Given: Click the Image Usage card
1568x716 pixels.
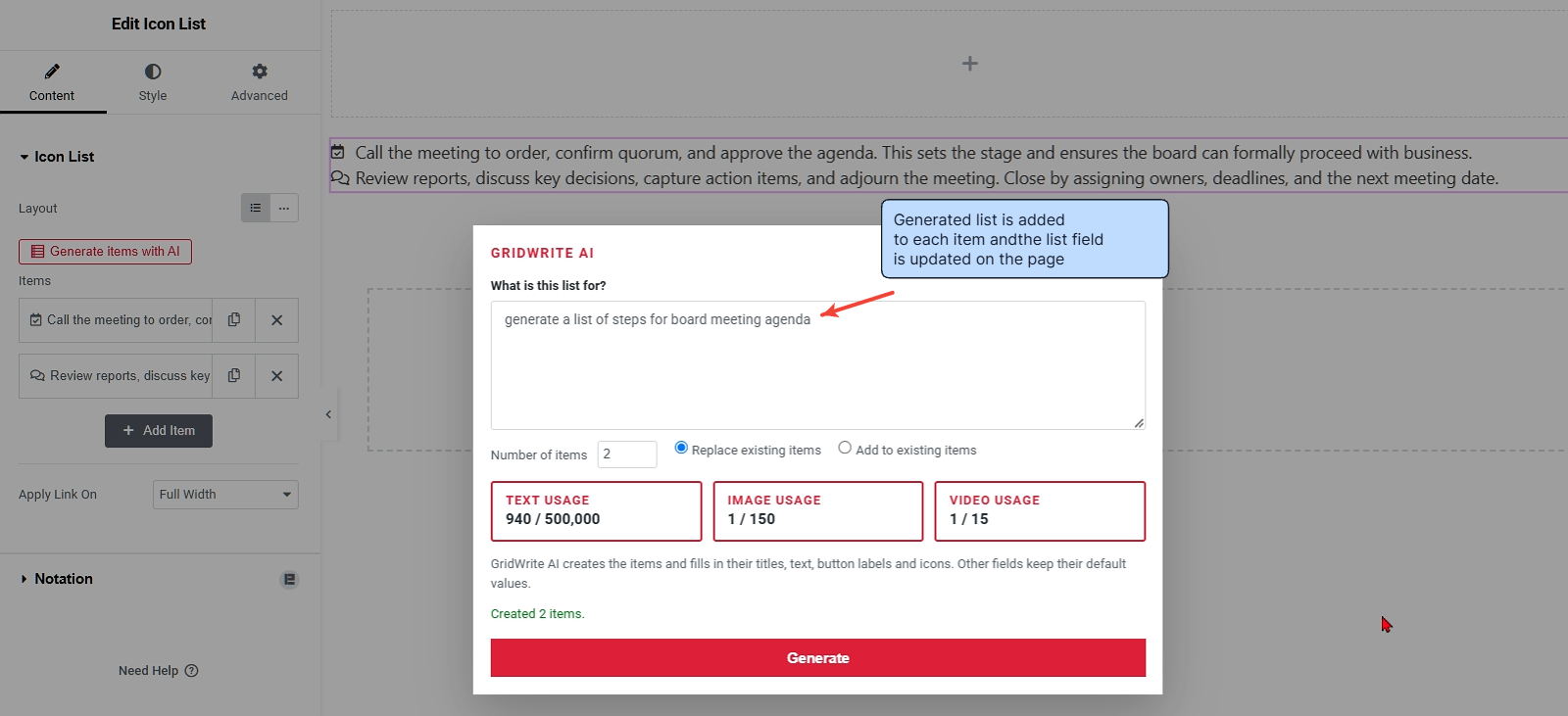Looking at the screenshot, I should click(x=818, y=511).
